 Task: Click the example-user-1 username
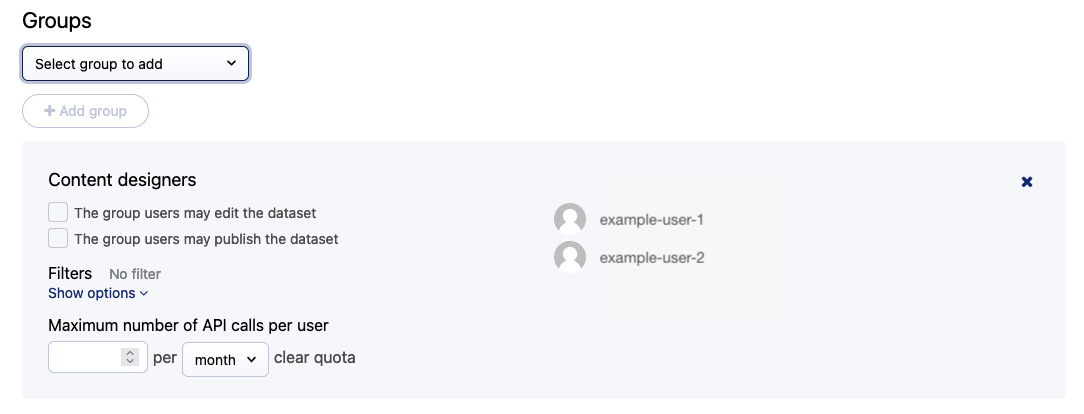click(652, 219)
